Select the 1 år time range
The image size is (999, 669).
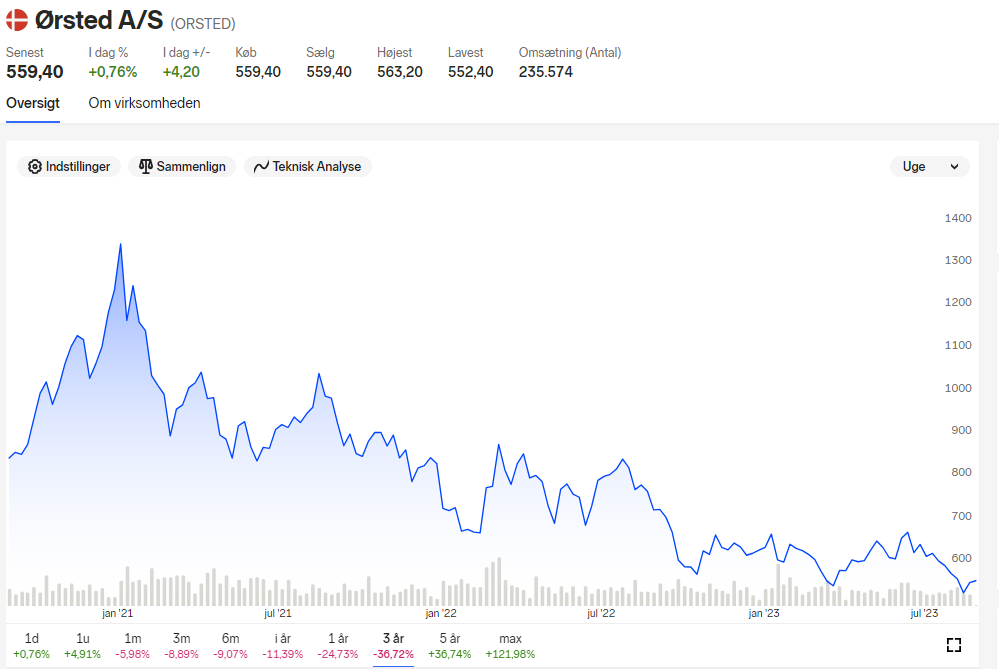pyautogui.click(x=338, y=645)
